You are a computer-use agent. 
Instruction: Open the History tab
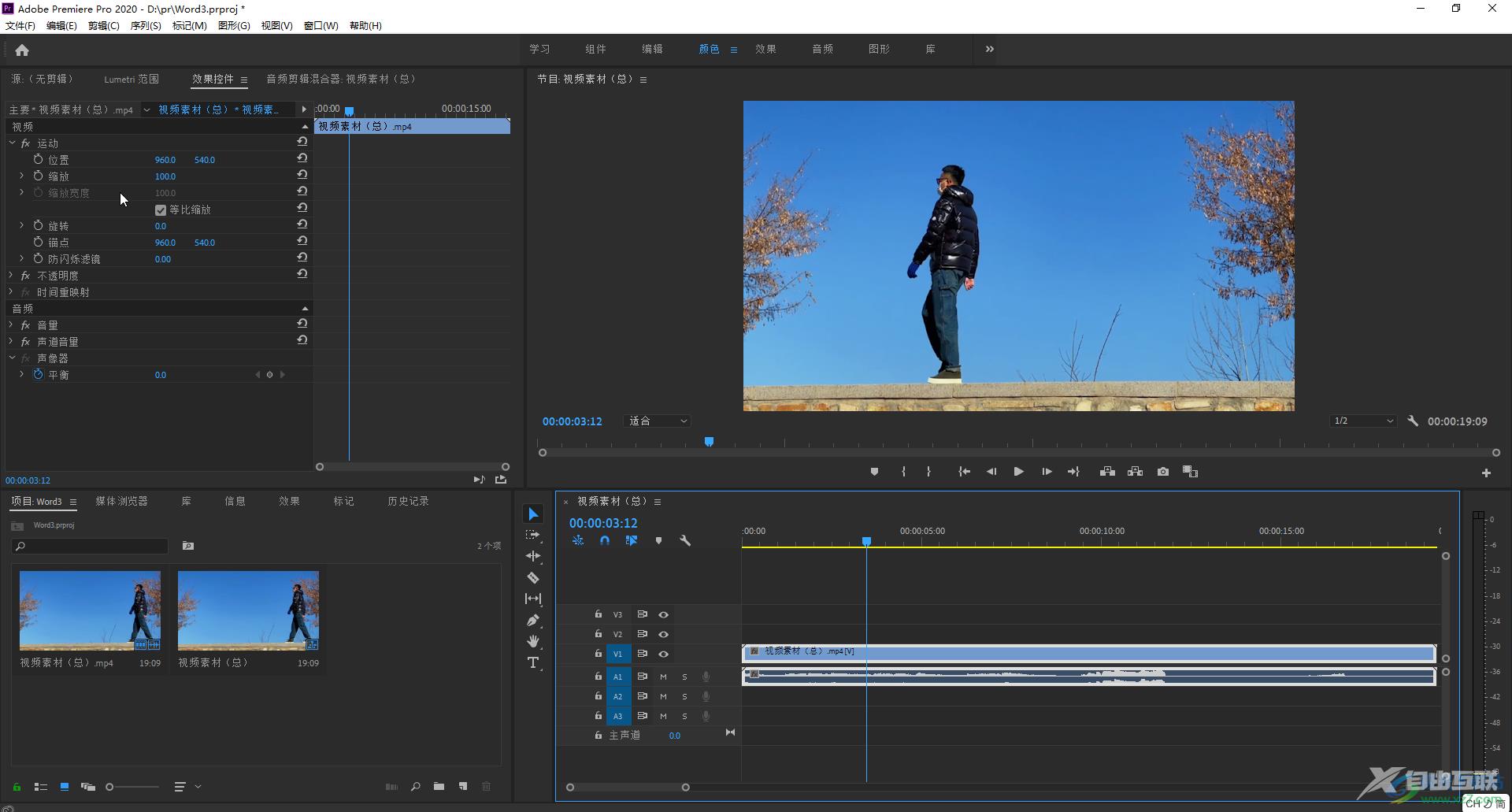(x=408, y=501)
